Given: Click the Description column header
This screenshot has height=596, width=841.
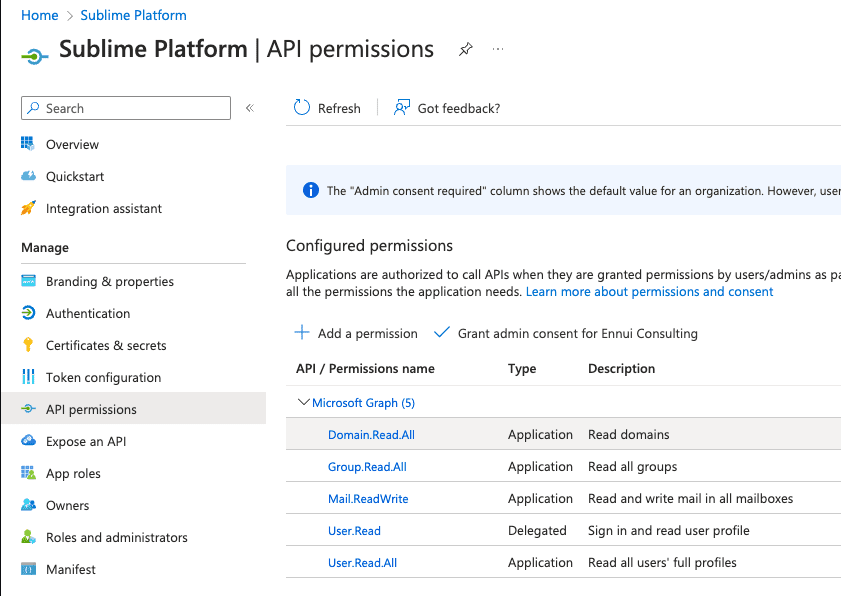Looking at the screenshot, I should click(622, 369).
